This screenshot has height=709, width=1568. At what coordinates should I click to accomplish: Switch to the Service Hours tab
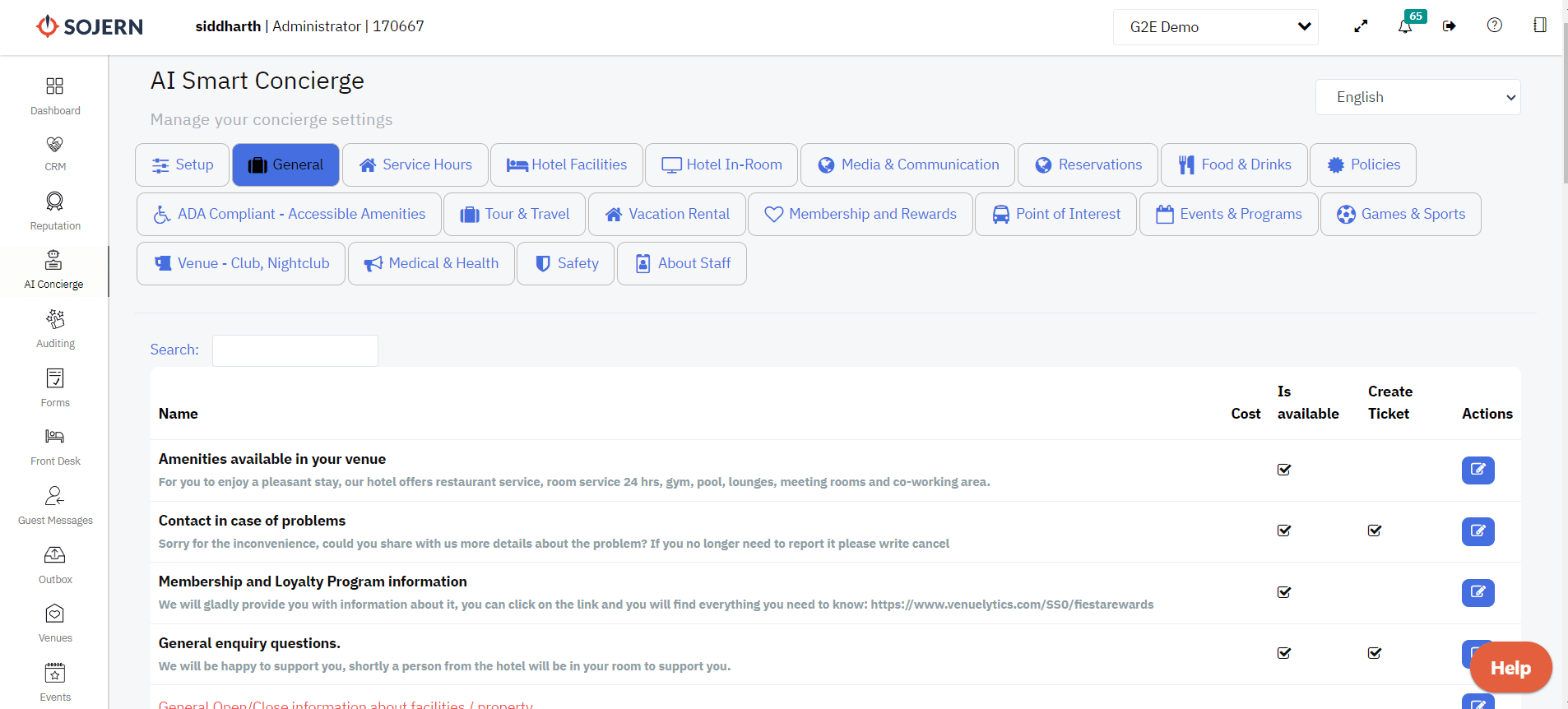pyautogui.click(x=415, y=165)
